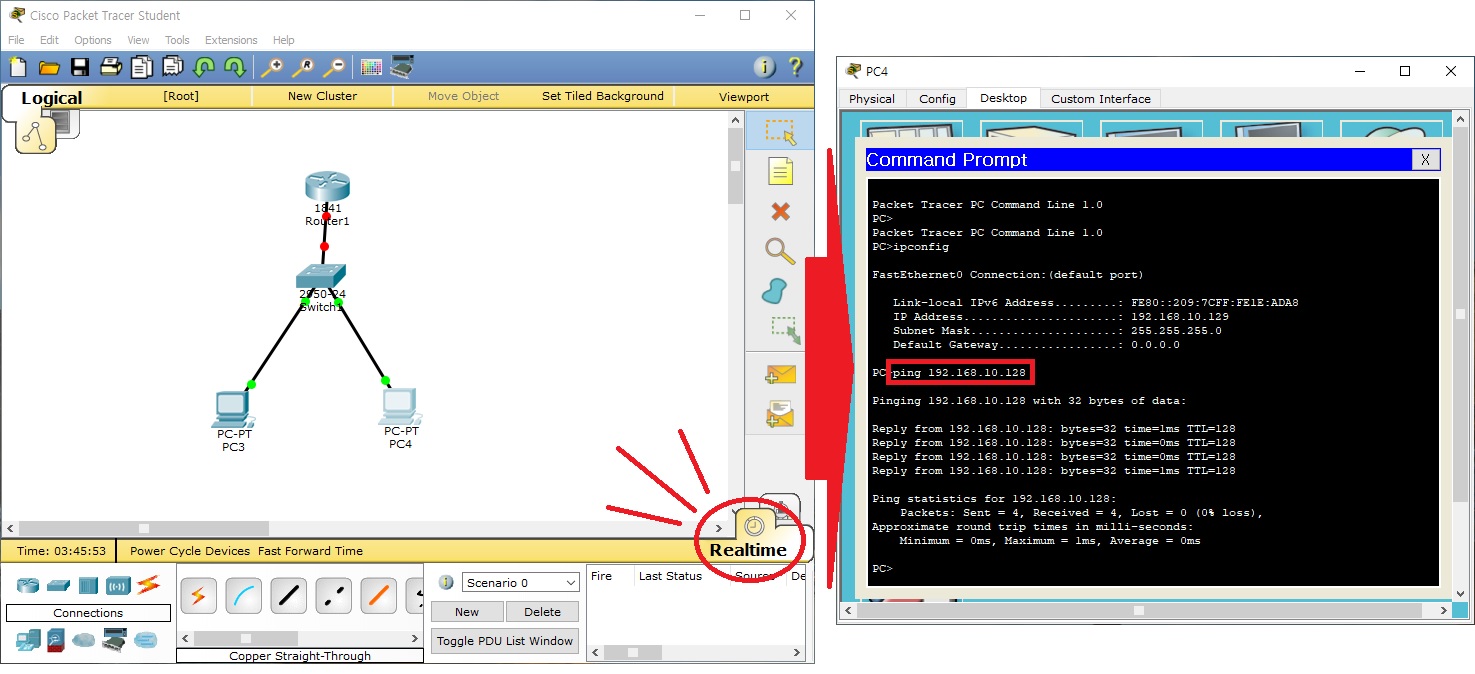The image size is (1475, 674).
Task: Click the Zoom Out magnifier icon
Action: (333, 67)
